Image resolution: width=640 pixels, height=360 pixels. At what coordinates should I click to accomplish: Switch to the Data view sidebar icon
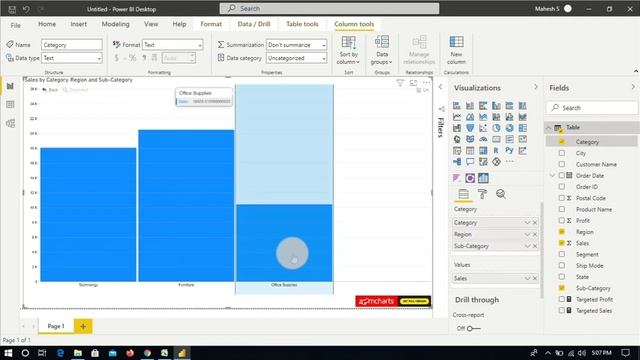(x=10, y=104)
